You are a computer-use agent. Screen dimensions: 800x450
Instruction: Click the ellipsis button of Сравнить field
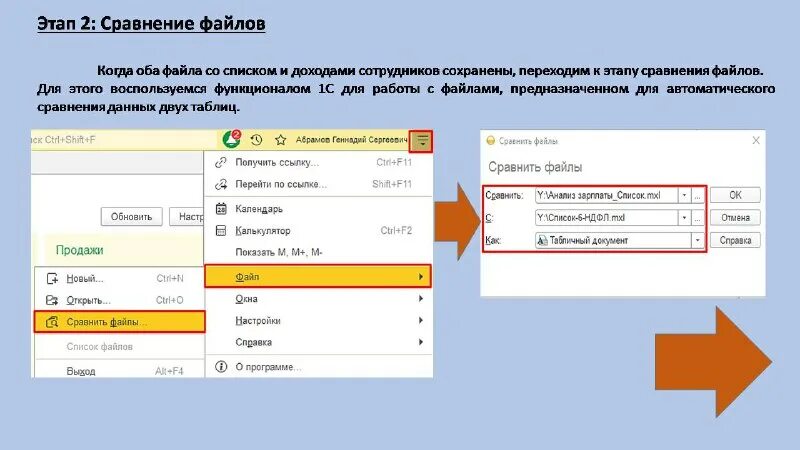point(697,195)
